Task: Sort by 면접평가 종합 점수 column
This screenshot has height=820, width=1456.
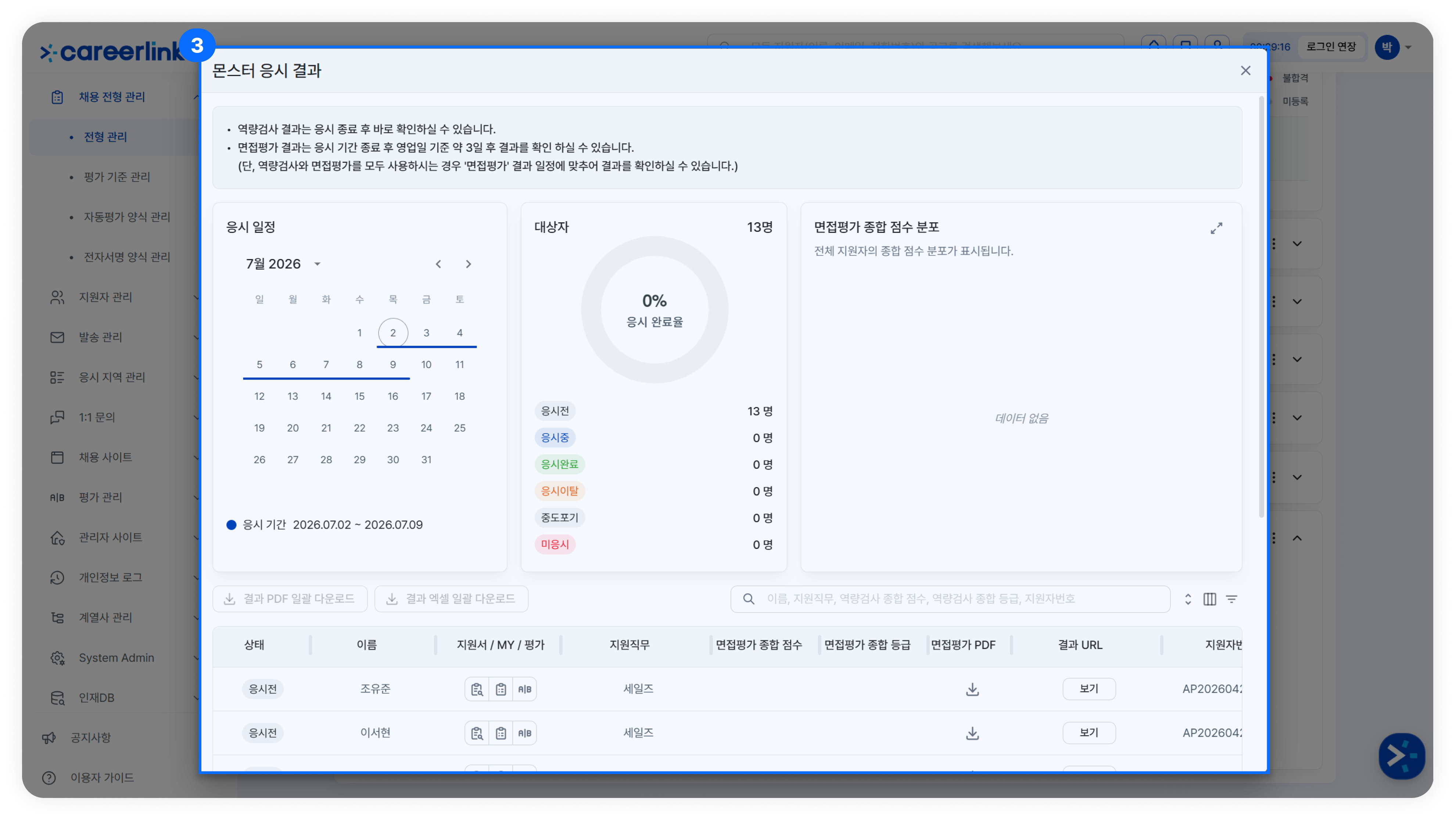Action: tap(759, 645)
